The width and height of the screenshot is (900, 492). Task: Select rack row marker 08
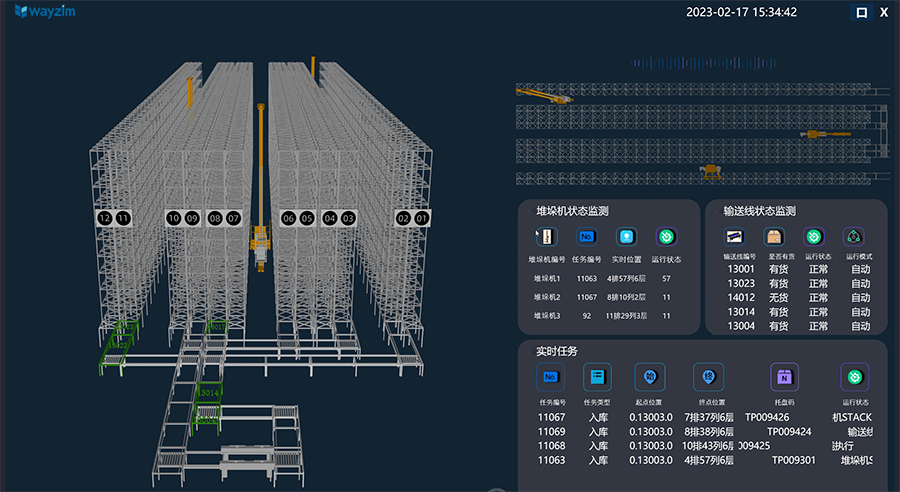click(x=215, y=218)
